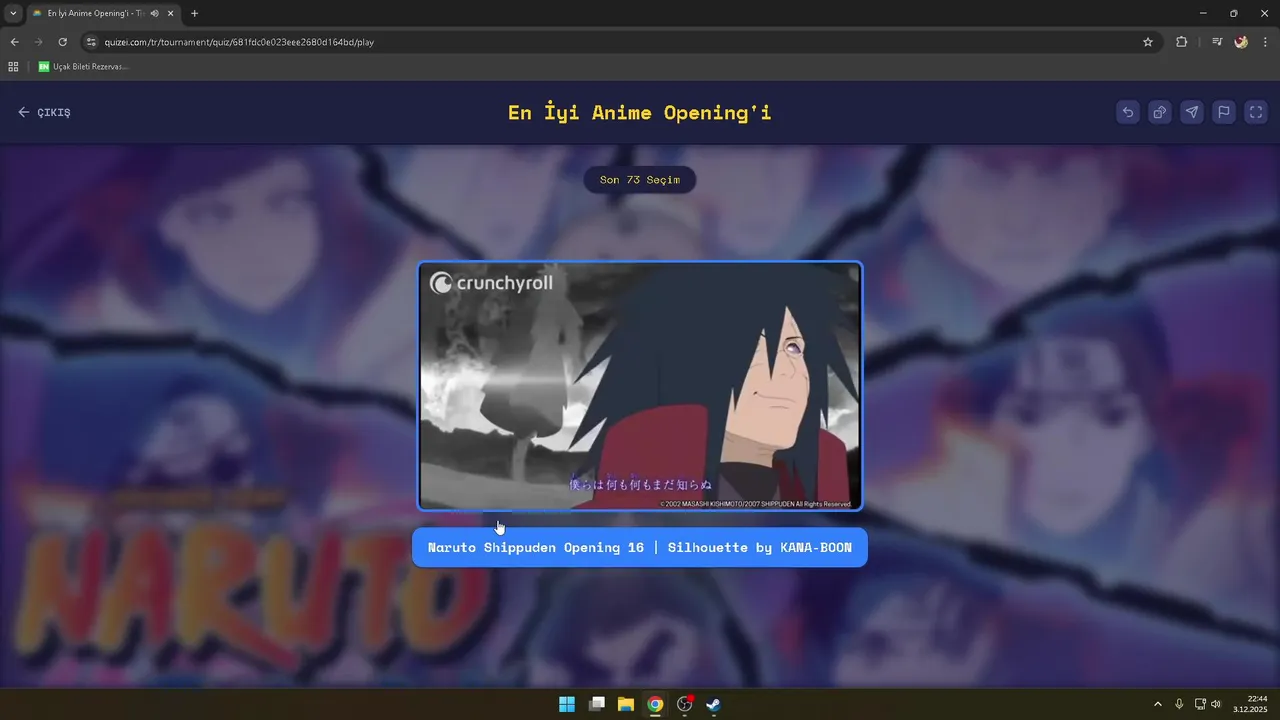
Task: Open Chrome media control icon
Action: pyautogui.click(x=1216, y=42)
